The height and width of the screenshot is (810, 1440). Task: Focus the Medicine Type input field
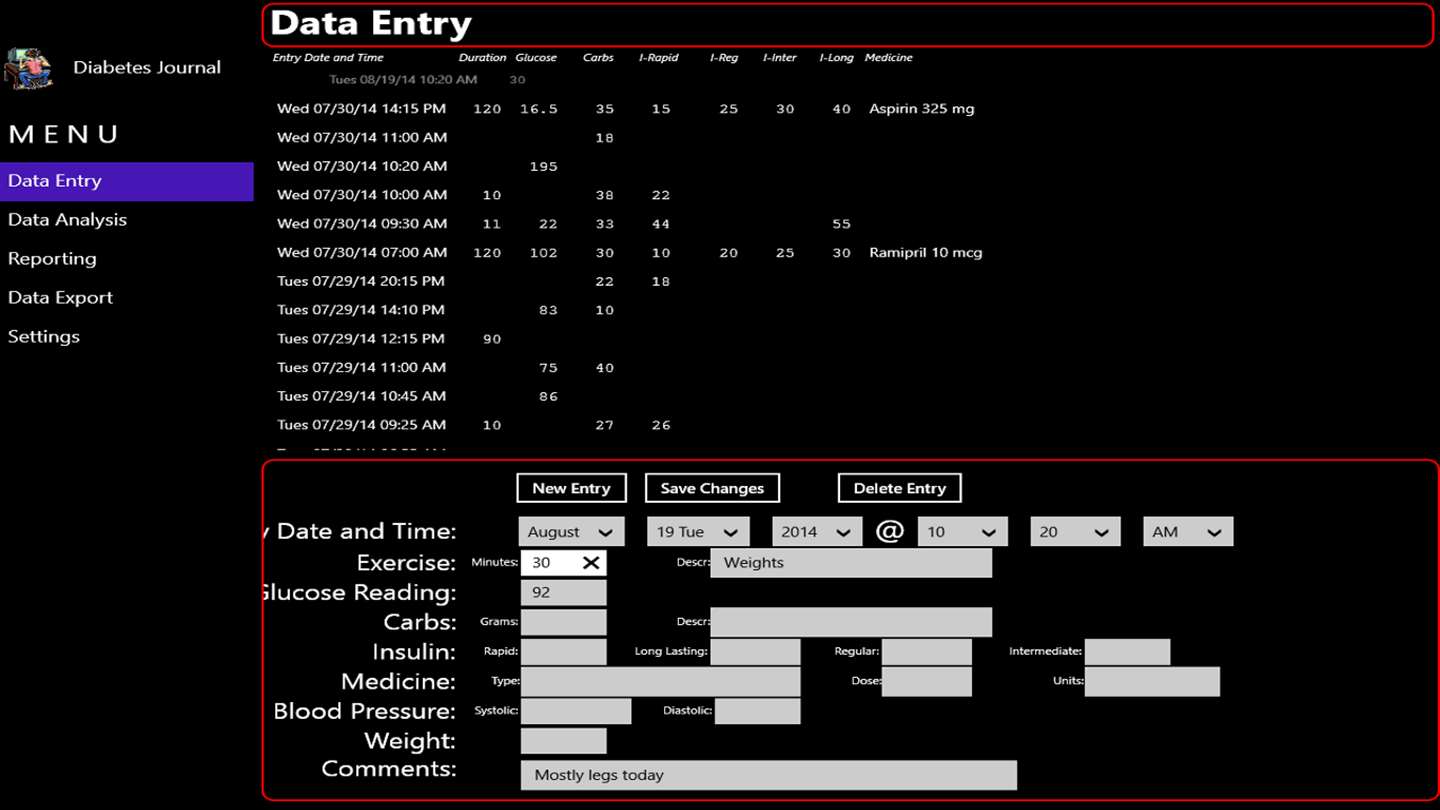tap(660, 682)
